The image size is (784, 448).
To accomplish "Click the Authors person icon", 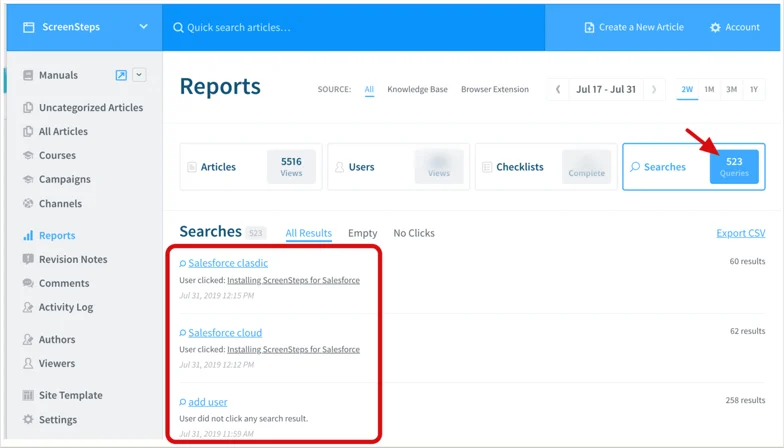I will 28,340.
